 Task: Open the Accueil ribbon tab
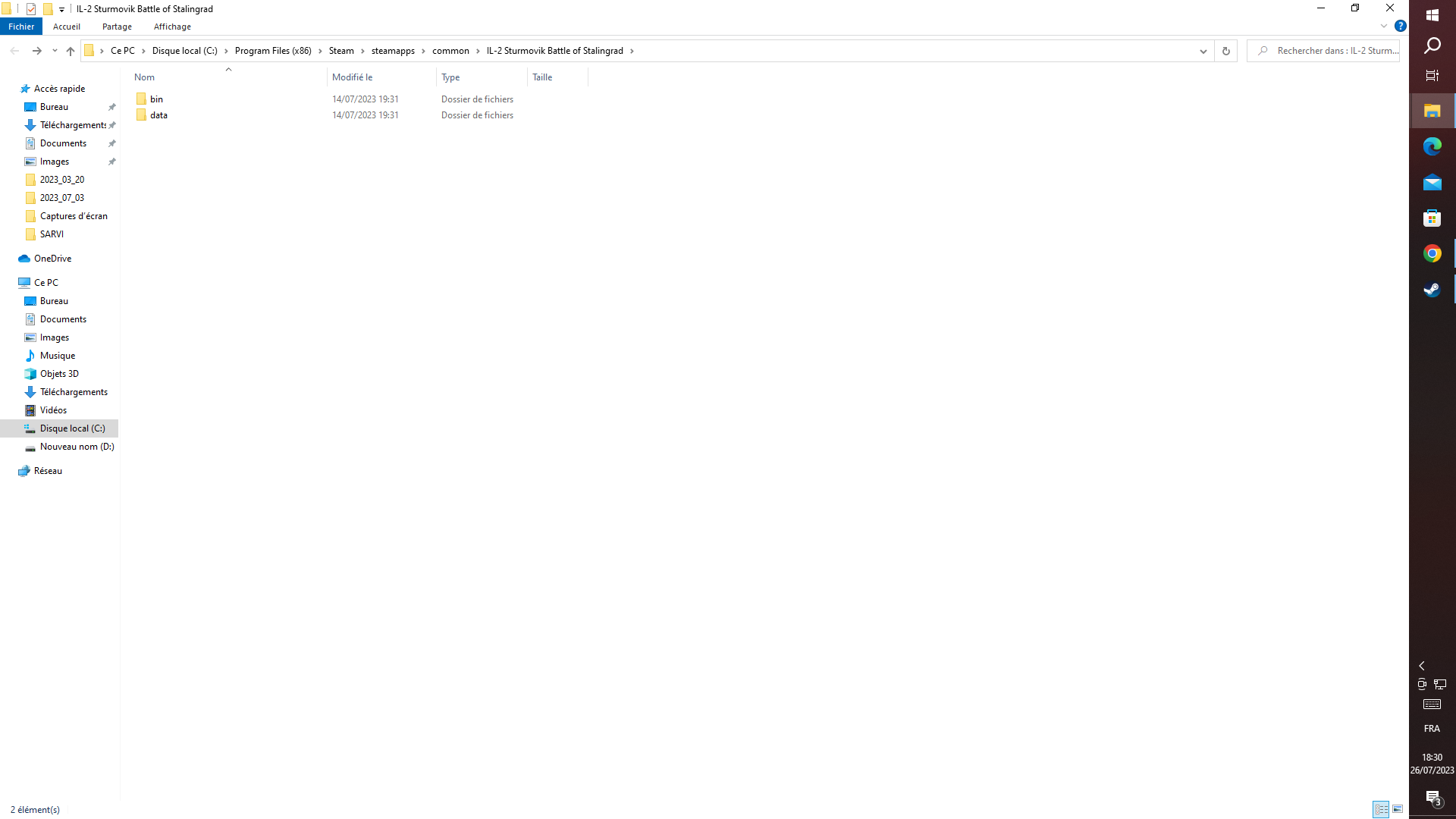[x=67, y=27]
